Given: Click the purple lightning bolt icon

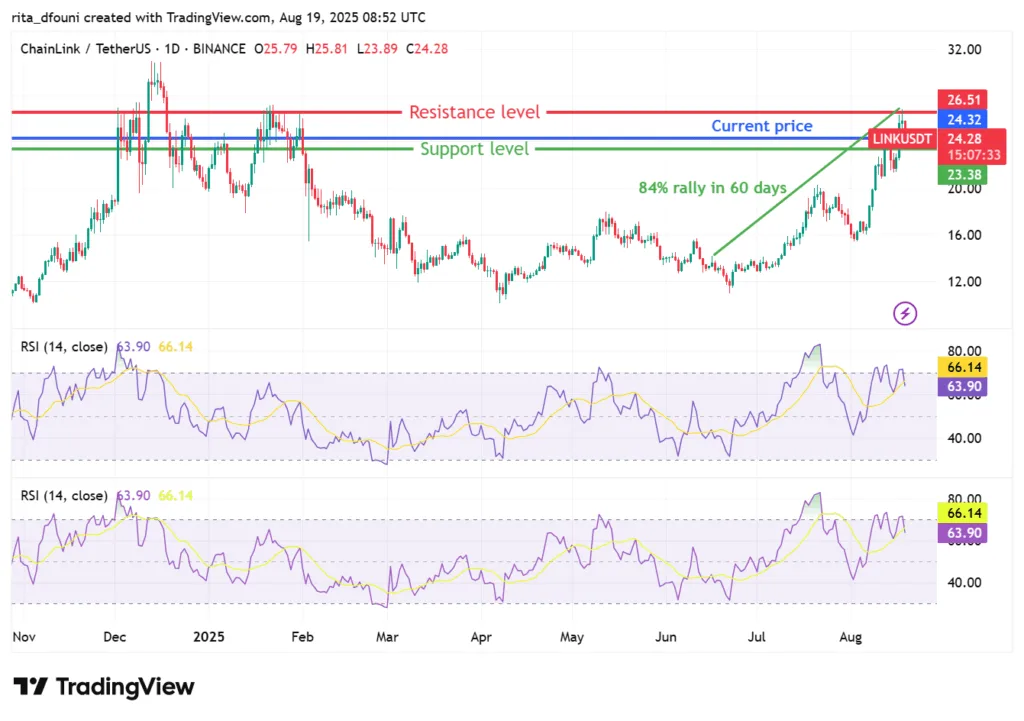Looking at the screenshot, I should click(x=905, y=314).
